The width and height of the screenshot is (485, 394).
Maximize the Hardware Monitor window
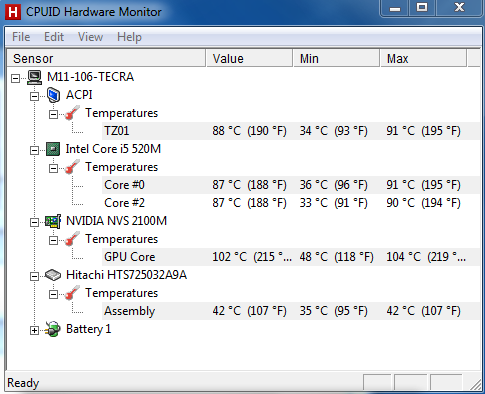[x=422, y=8]
